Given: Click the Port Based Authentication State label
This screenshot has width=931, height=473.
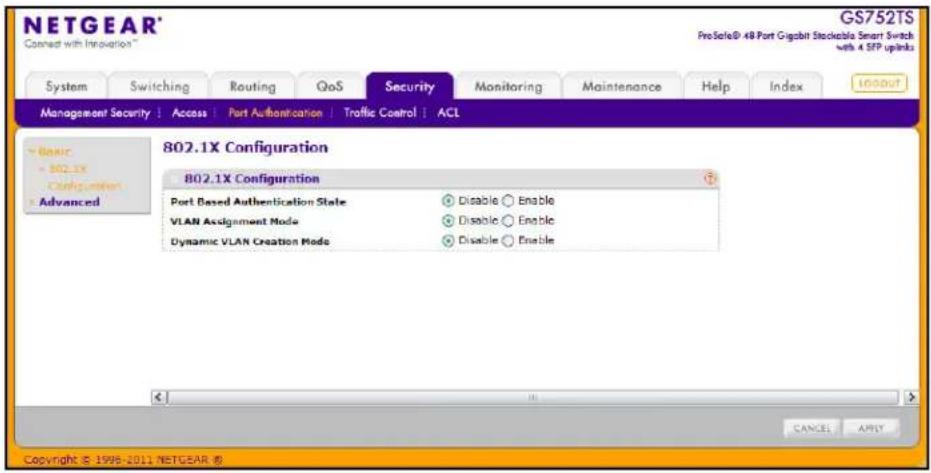Looking at the screenshot, I should pos(258,202).
